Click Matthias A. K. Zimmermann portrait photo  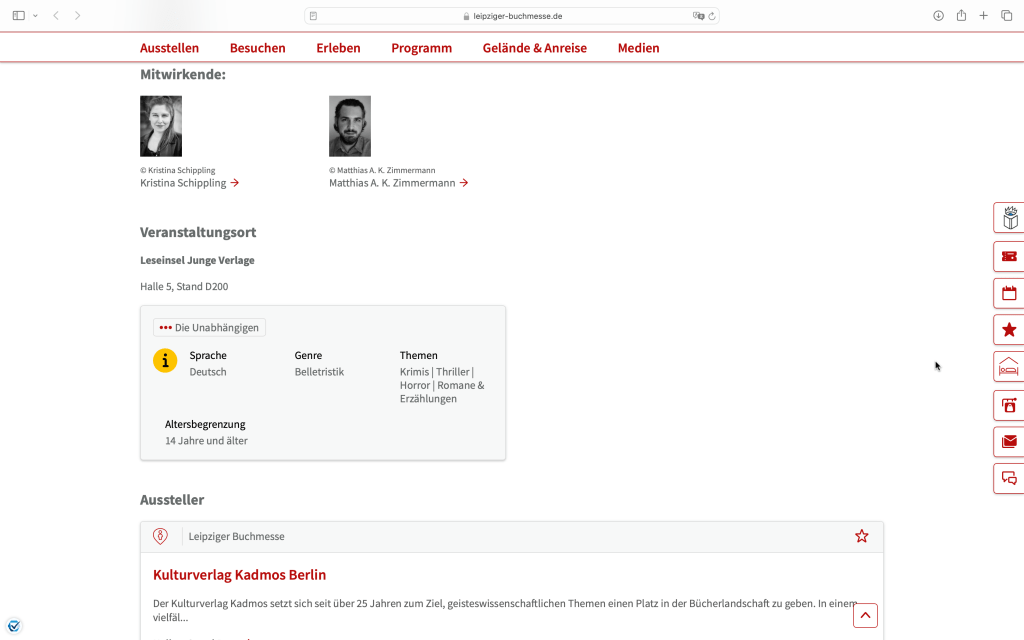pyautogui.click(x=349, y=126)
